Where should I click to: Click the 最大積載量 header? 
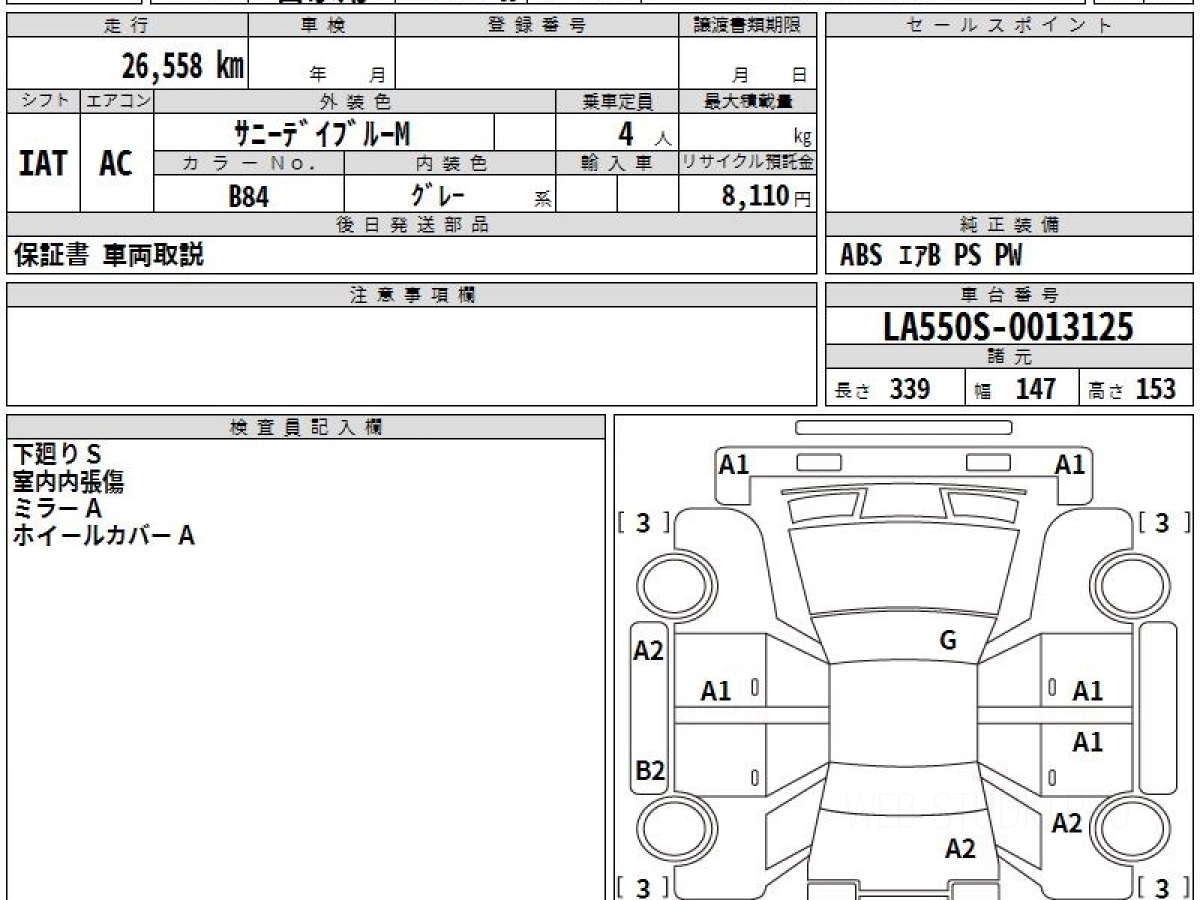[748, 101]
